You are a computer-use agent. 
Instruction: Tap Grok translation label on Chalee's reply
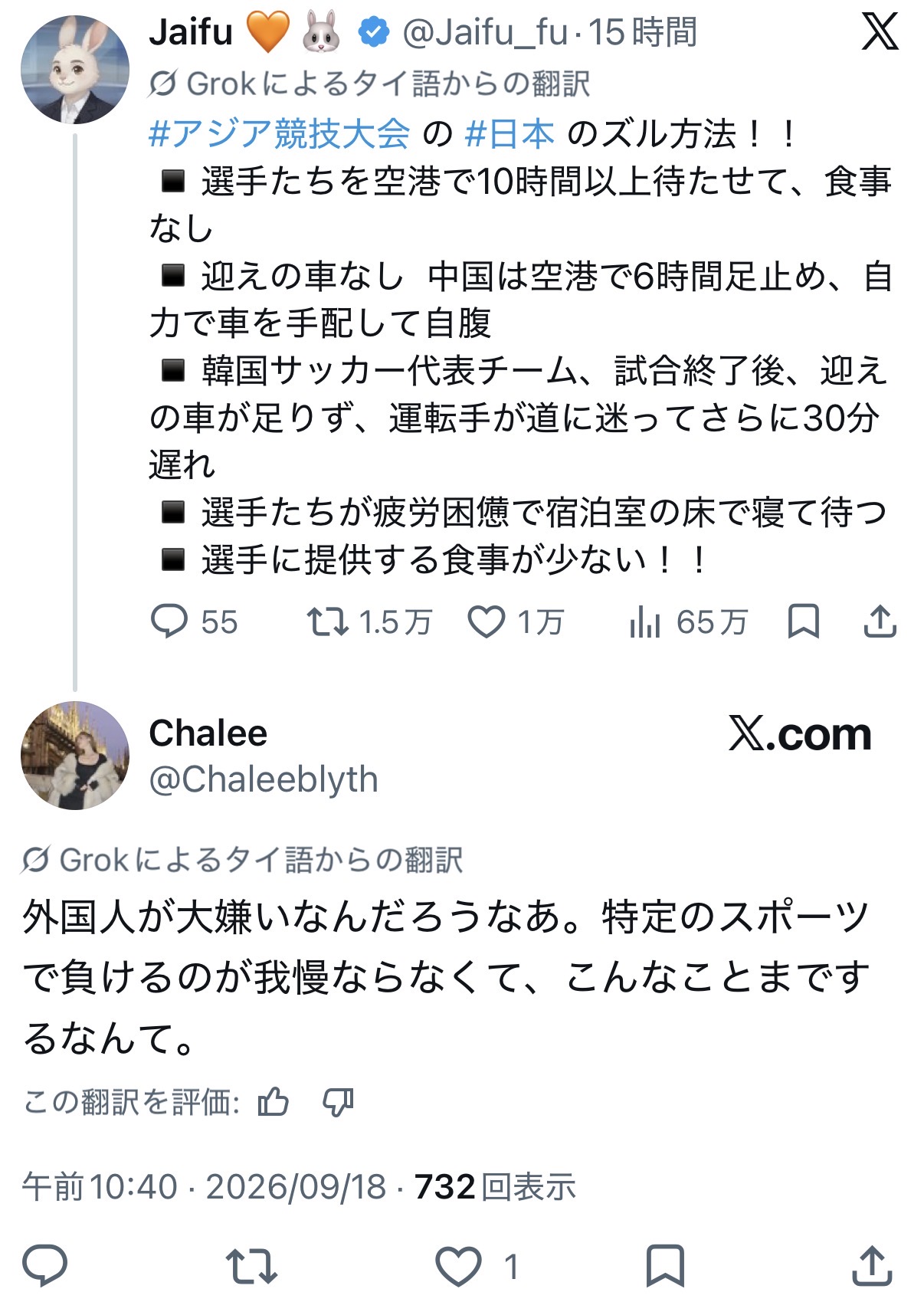tap(242, 860)
